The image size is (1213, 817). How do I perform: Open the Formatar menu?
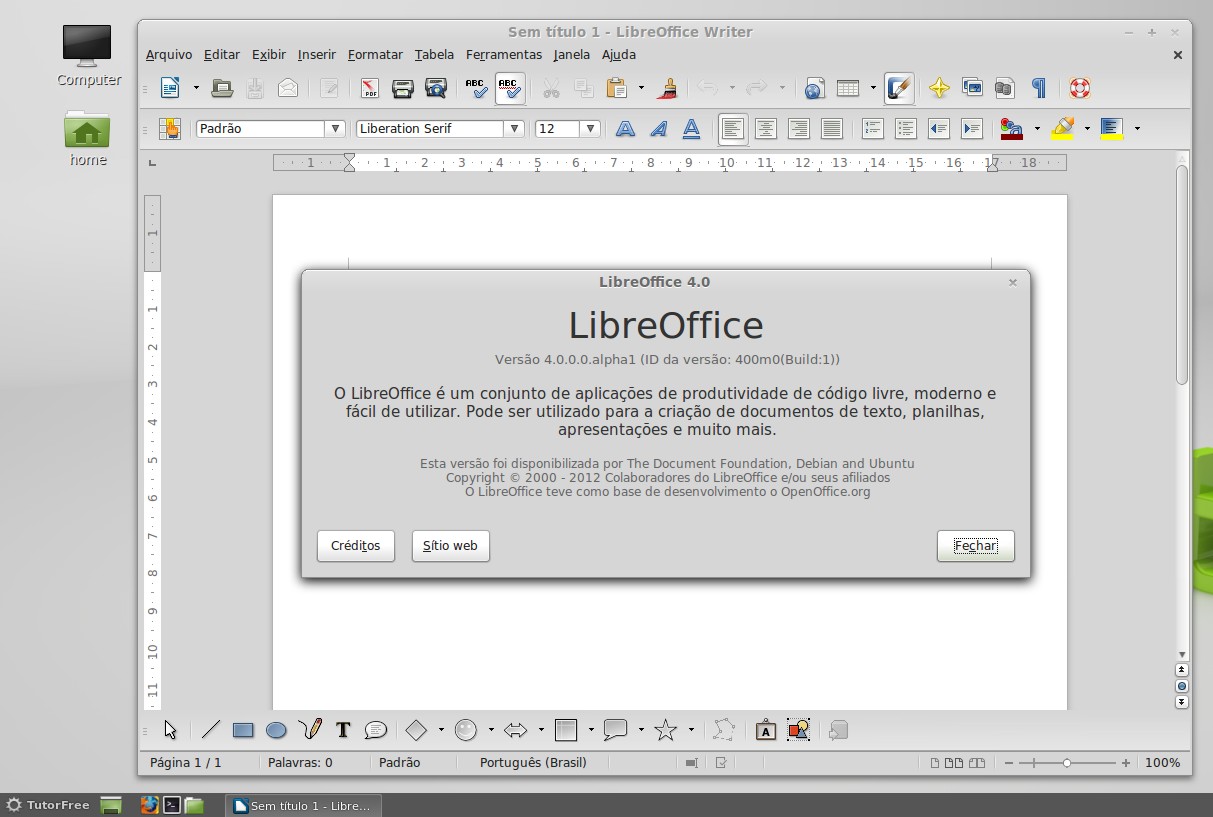coord(375,55)
